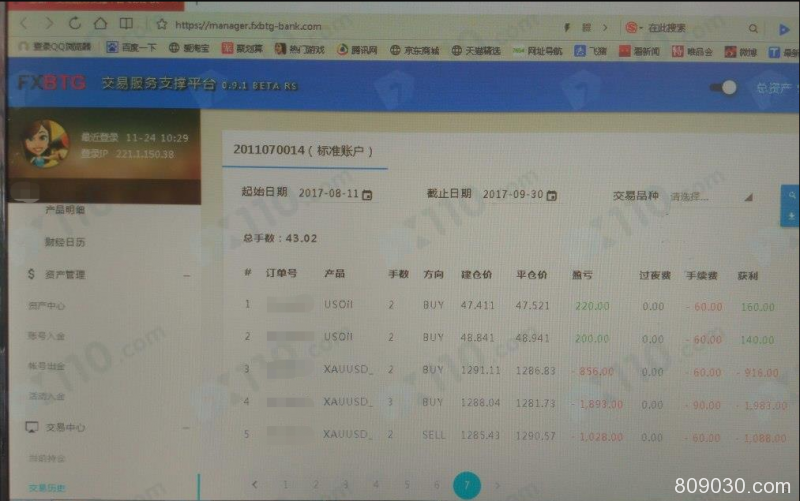Viewport: 800px width, 501px height.
Task: Collapse the 资产管理 section
Action: click(187, 275)
